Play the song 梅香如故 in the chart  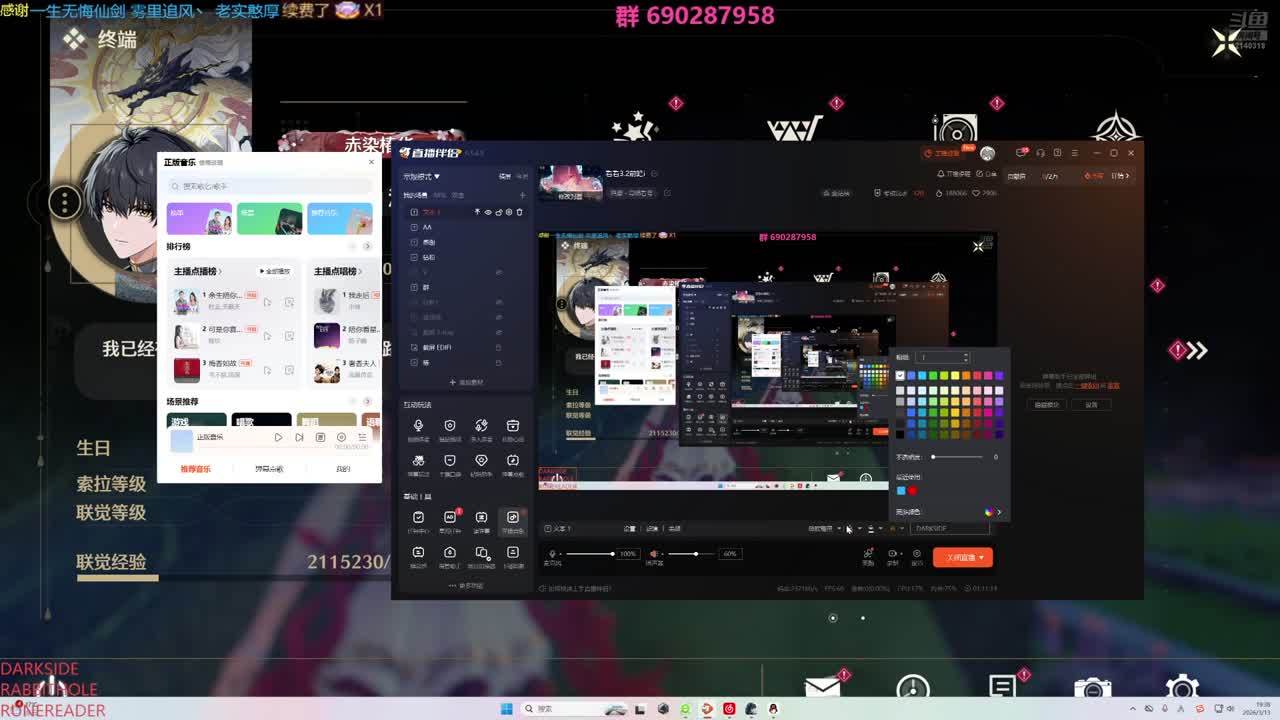click(267, 370)
